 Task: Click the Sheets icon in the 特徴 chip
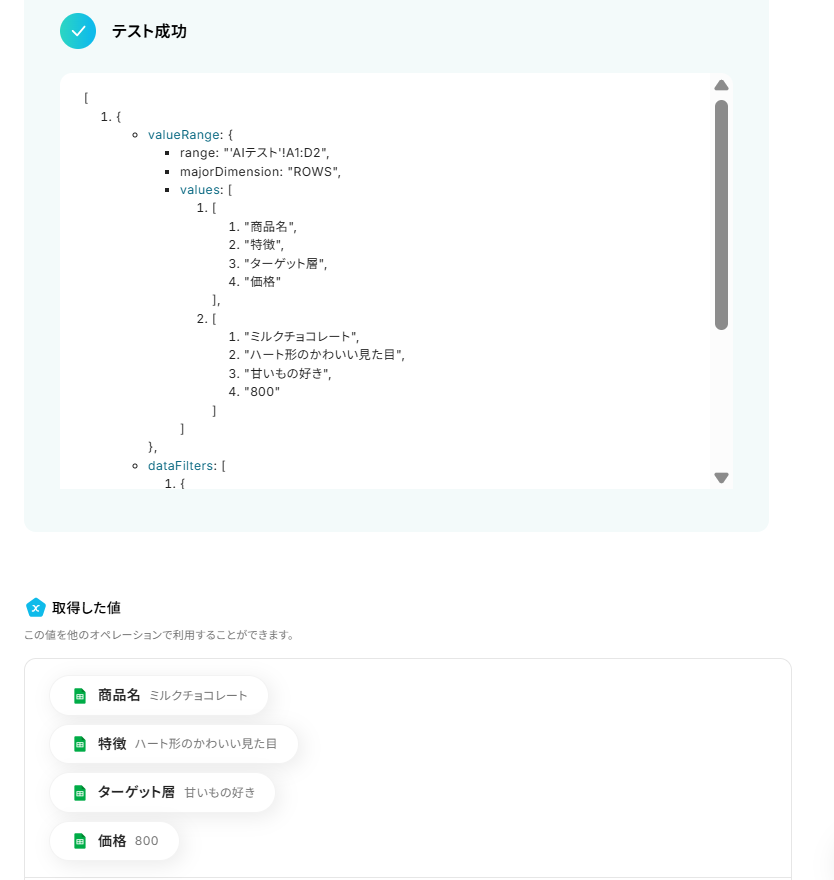pyautogui.click(x=80, y=744)
